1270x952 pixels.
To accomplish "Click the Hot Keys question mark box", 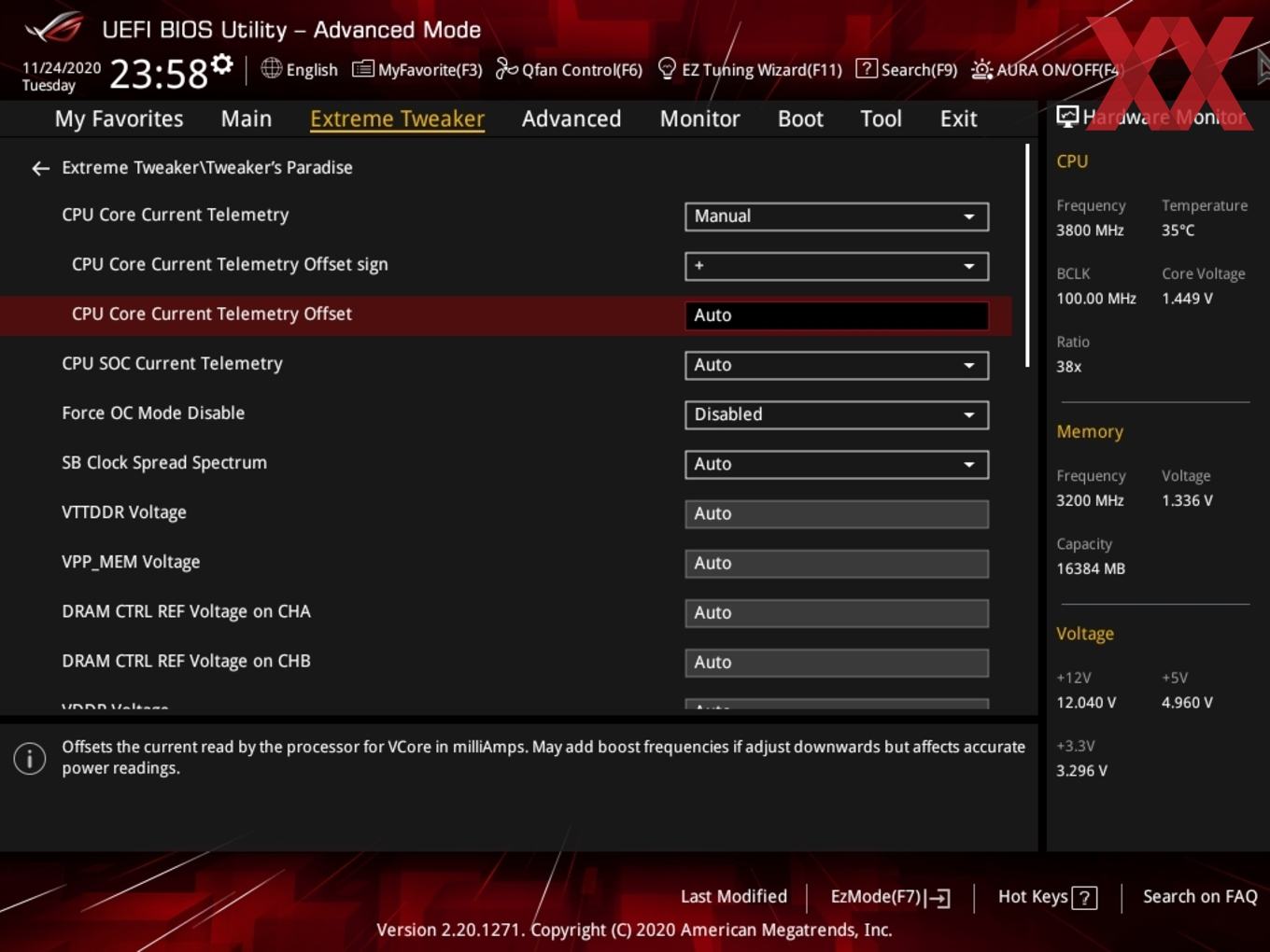I will point(1084,898).
